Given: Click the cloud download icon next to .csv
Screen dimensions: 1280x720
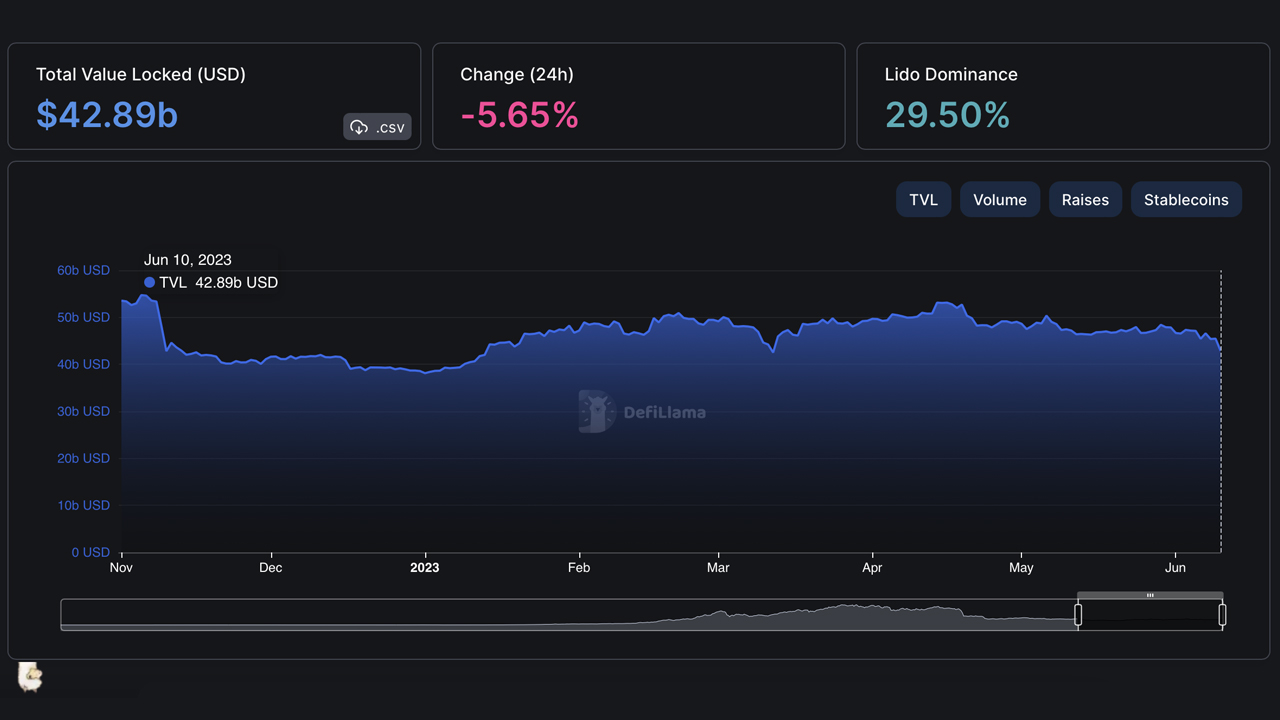Looking at the screenshot, I should pyautogui.click(x=358, y=126).
